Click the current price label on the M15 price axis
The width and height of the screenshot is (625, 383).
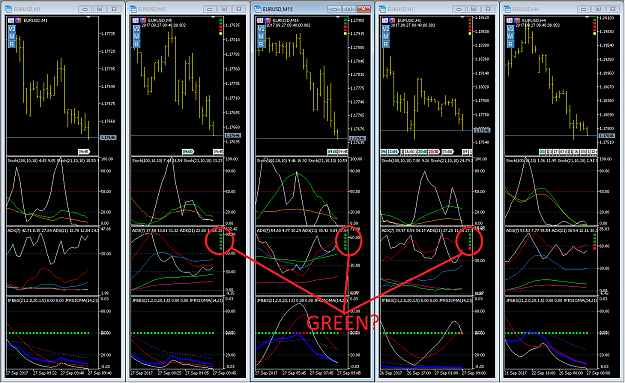click(x=358, y=139)
